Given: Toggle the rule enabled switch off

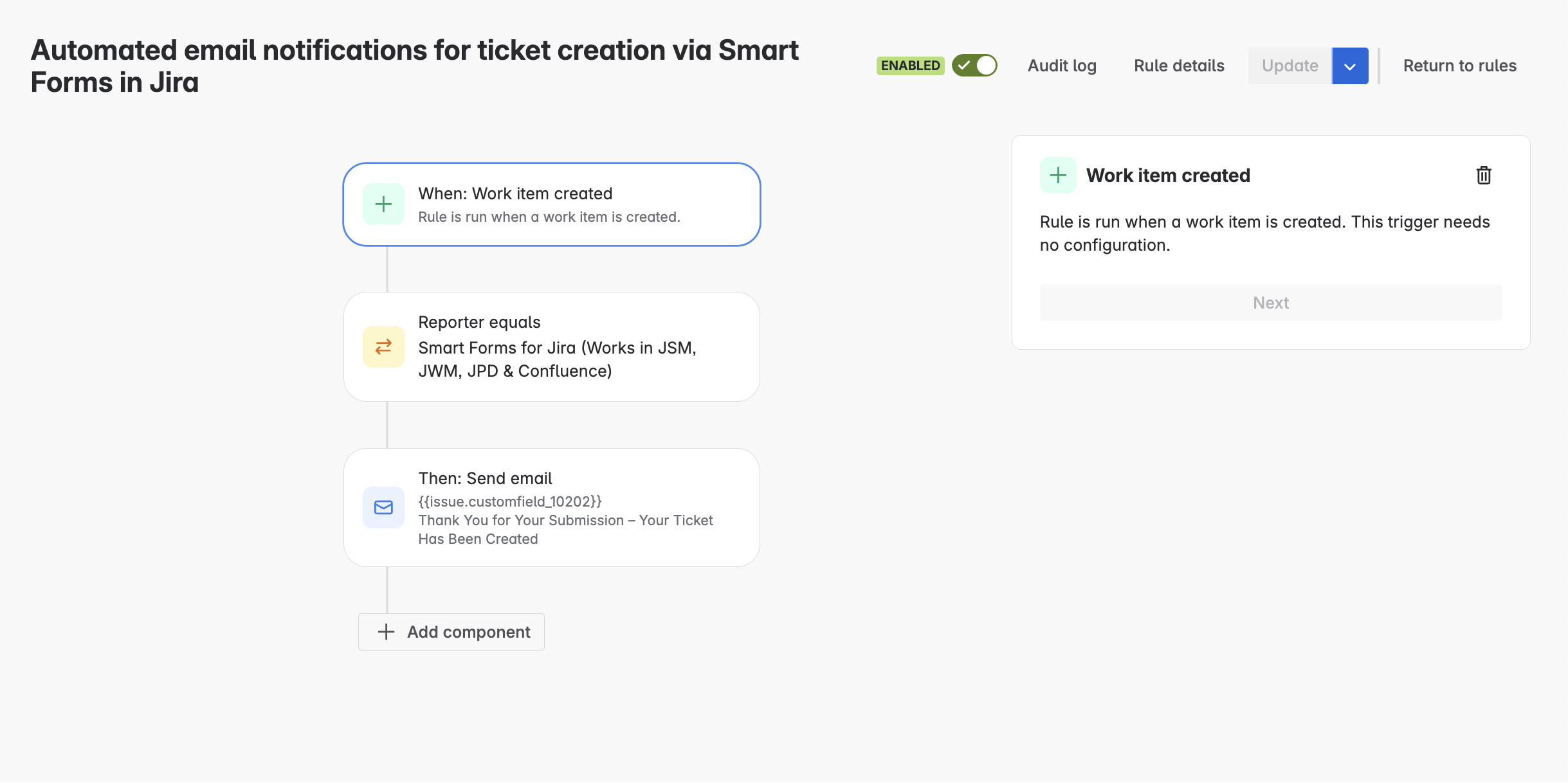Looking at the screenshot, I should pos(974,66).
